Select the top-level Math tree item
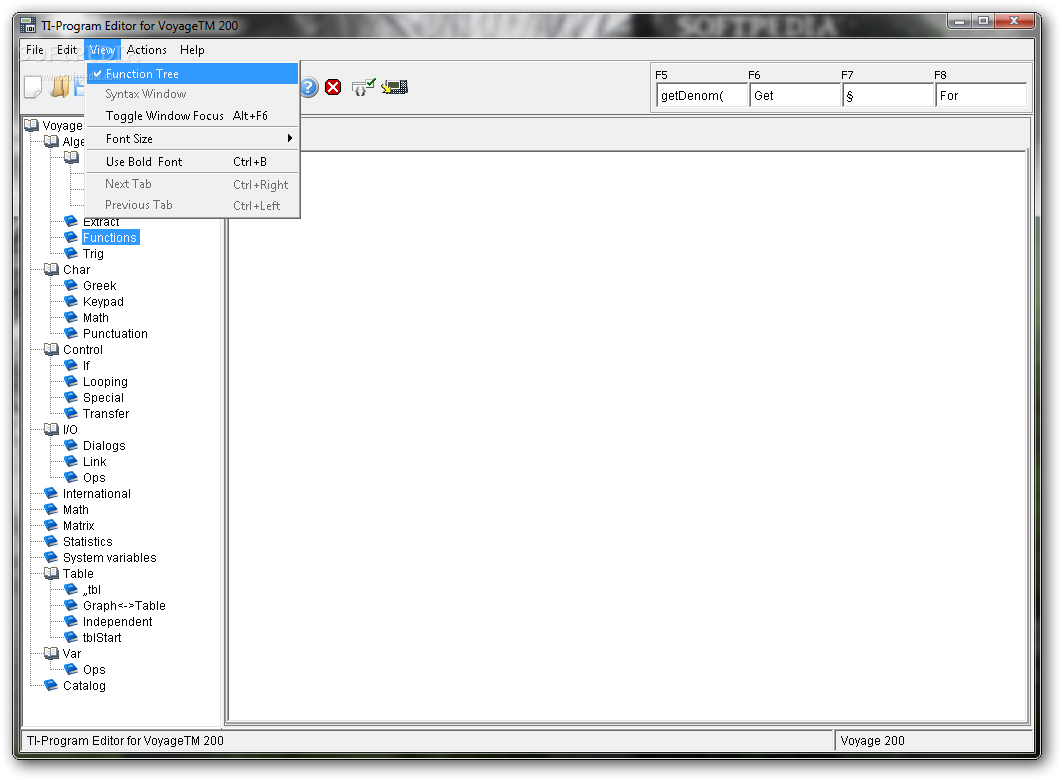 75,510
